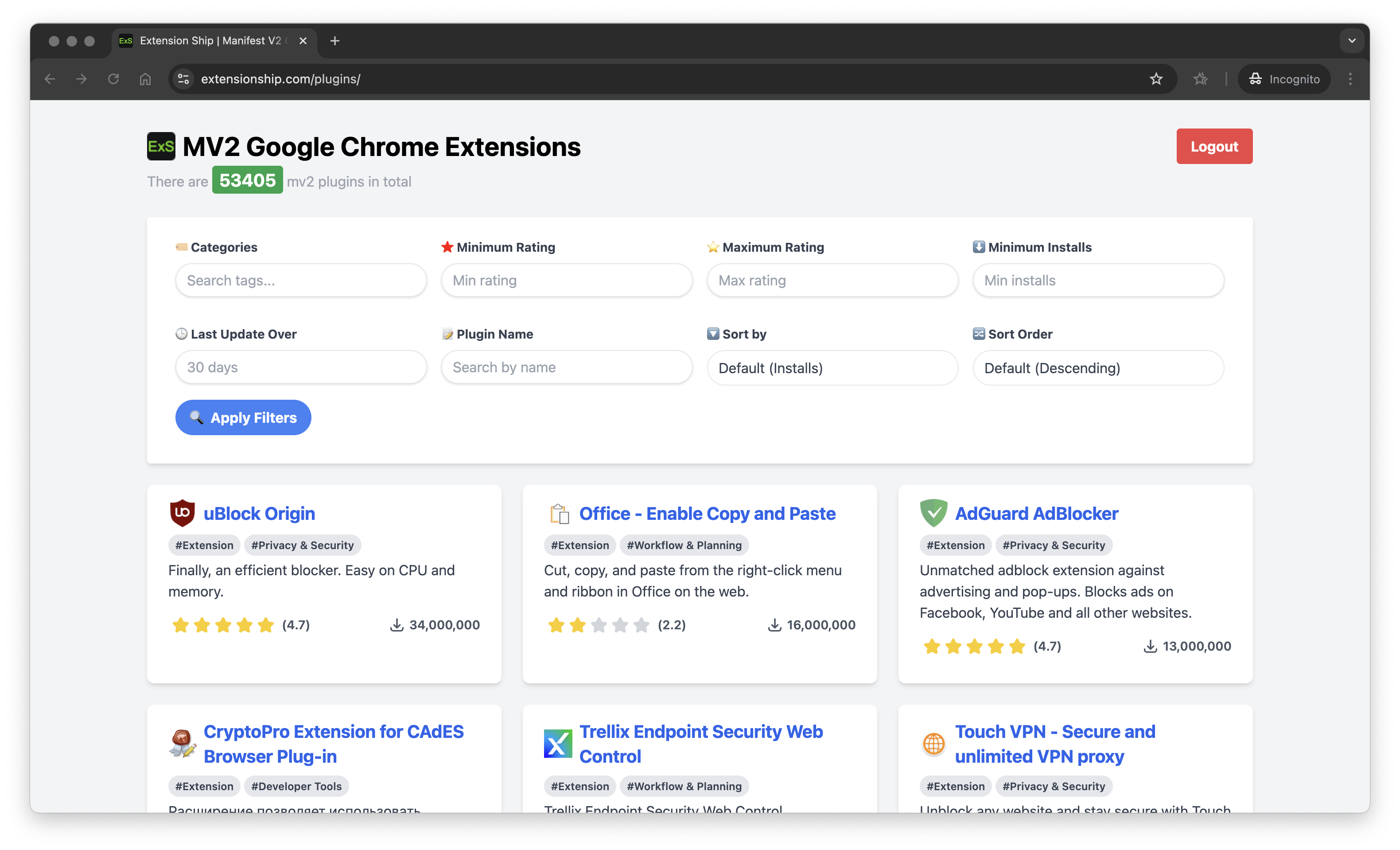Click the browser forward arrow
Image resolution: width=1400 pixels, height=850 pixels.
click(x=81, y=79)
